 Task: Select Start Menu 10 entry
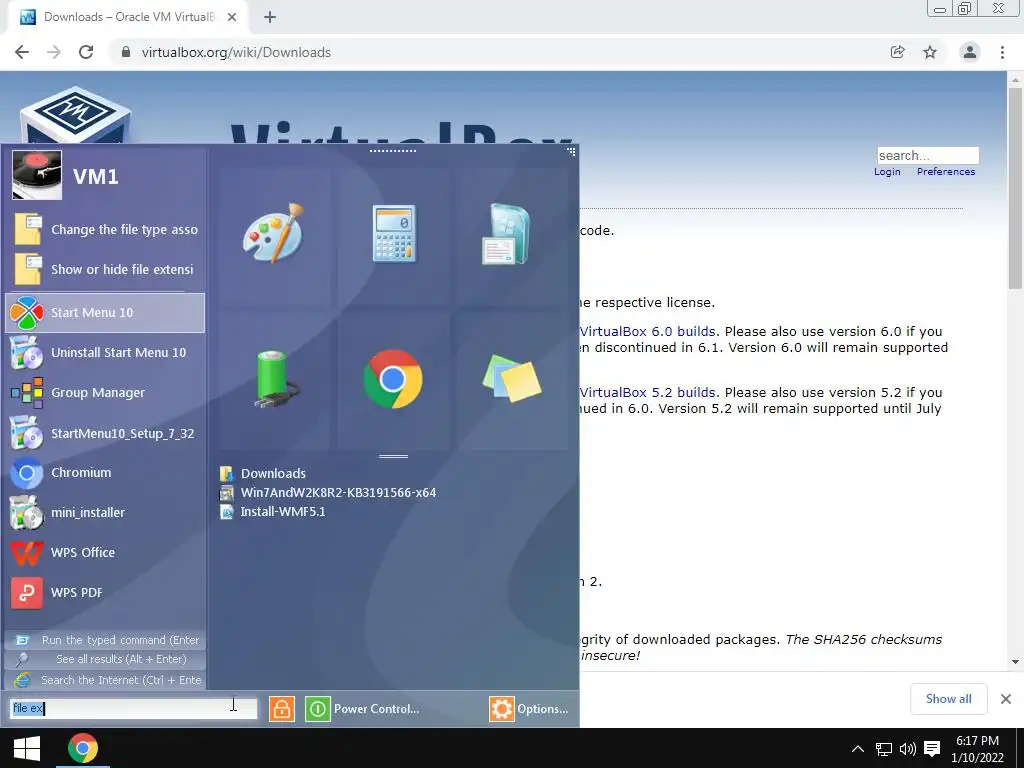pyautogui.click(x=105, y=313)
